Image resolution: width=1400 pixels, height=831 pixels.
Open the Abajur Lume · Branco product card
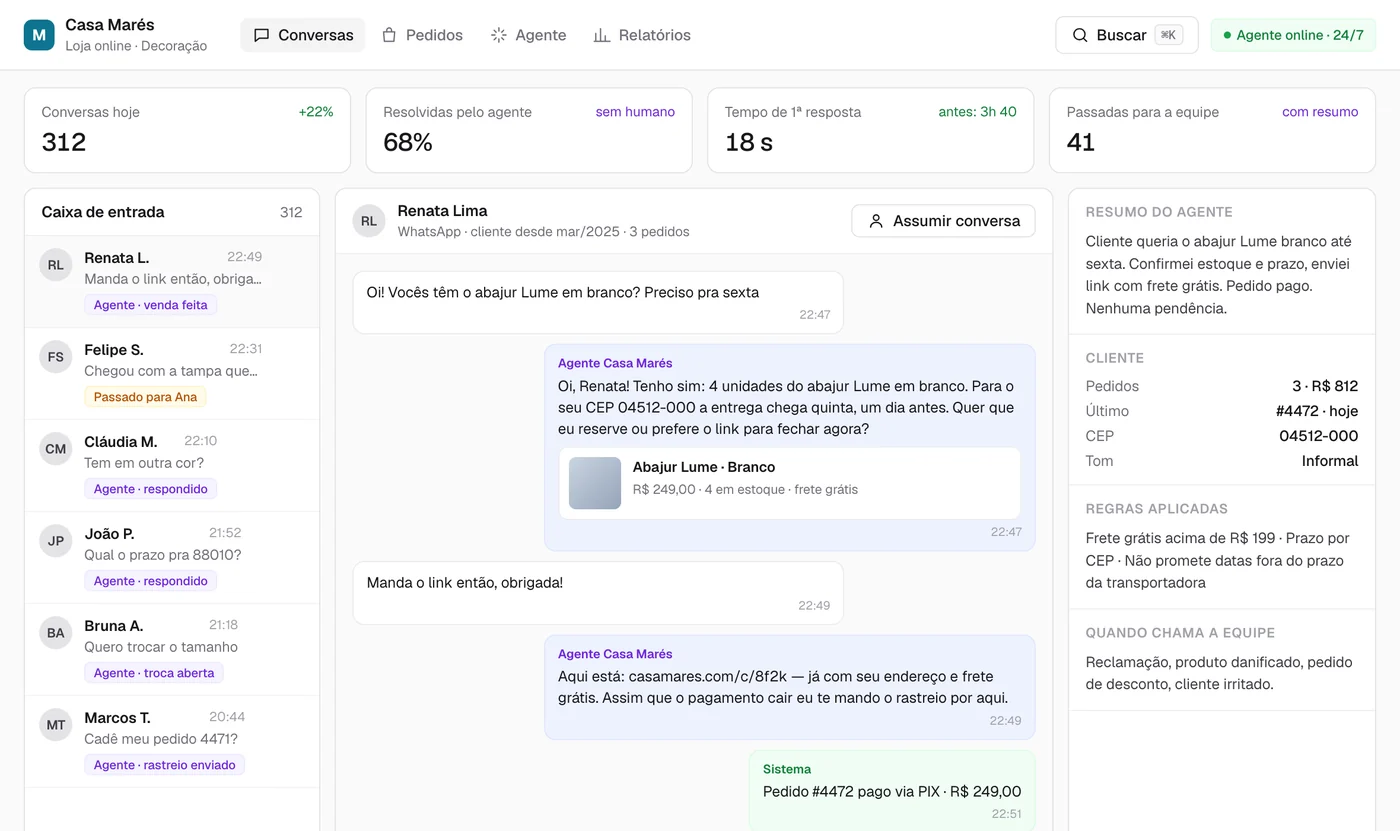790,483
